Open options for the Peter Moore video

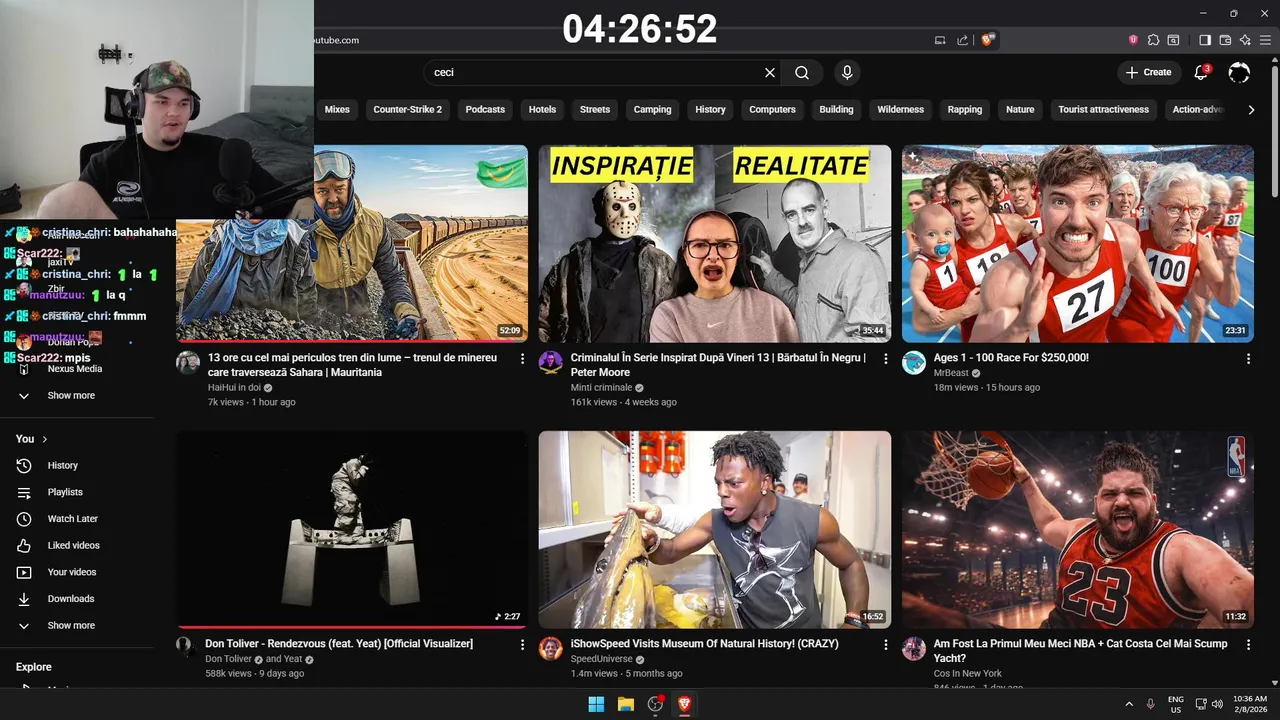tap(885, 358)
